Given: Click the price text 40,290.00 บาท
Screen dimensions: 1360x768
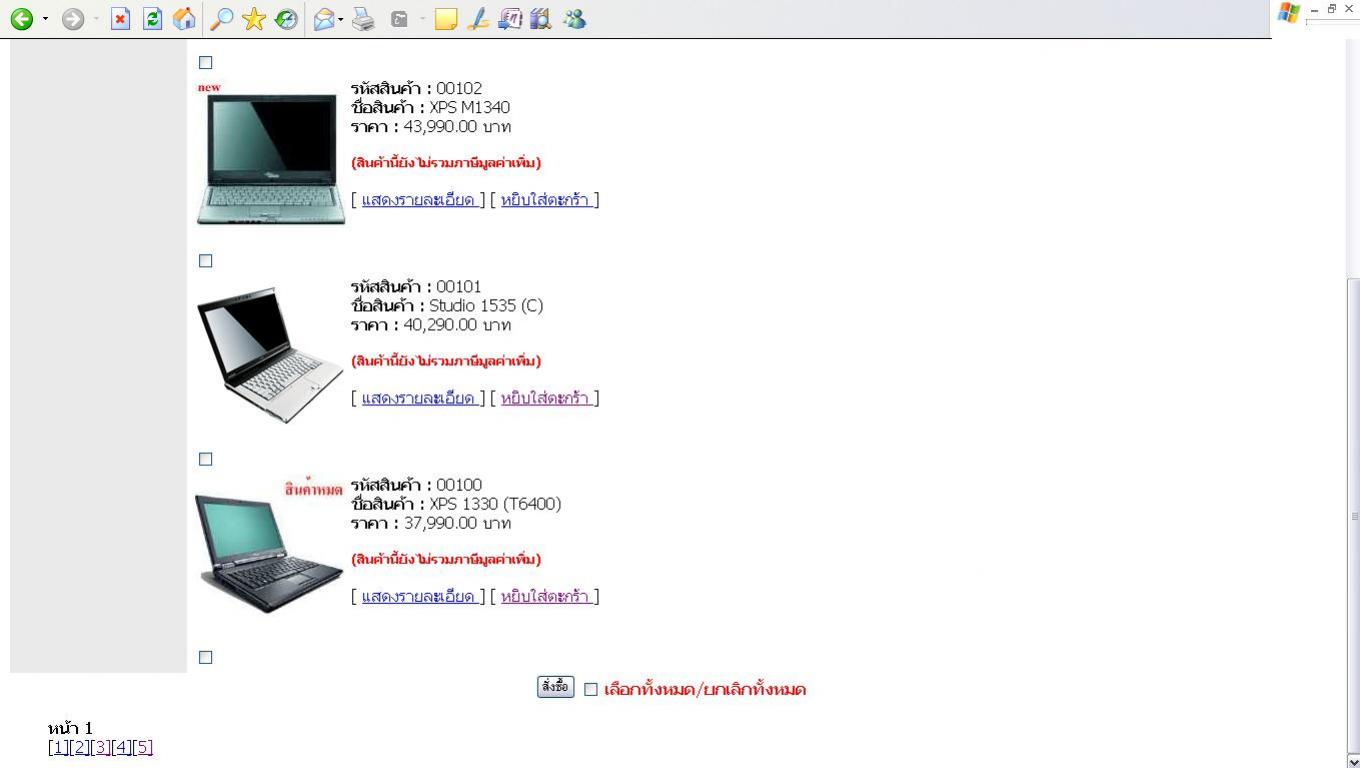Looking at the screenshot, I should point(457,324).
